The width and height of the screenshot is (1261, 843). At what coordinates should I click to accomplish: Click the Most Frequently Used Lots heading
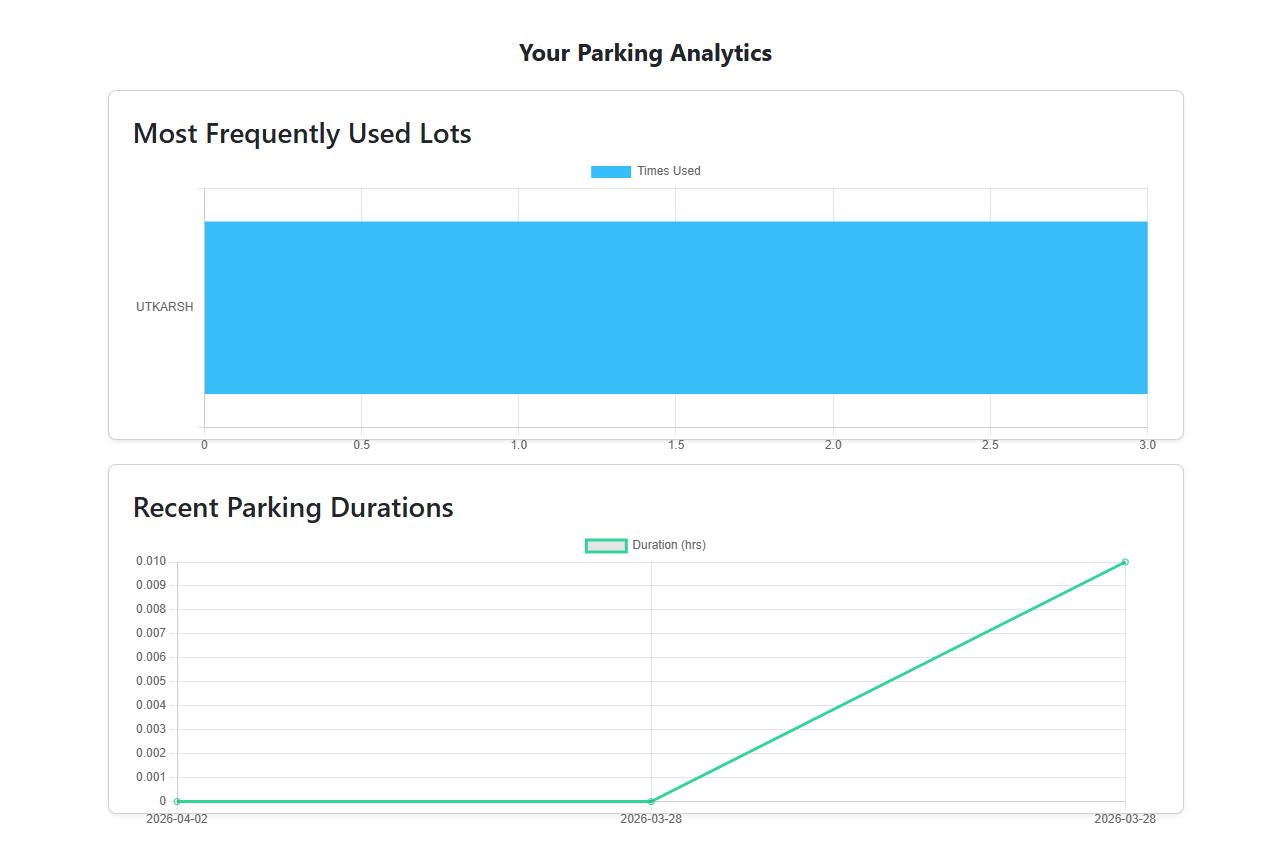[x=302, y=133]
